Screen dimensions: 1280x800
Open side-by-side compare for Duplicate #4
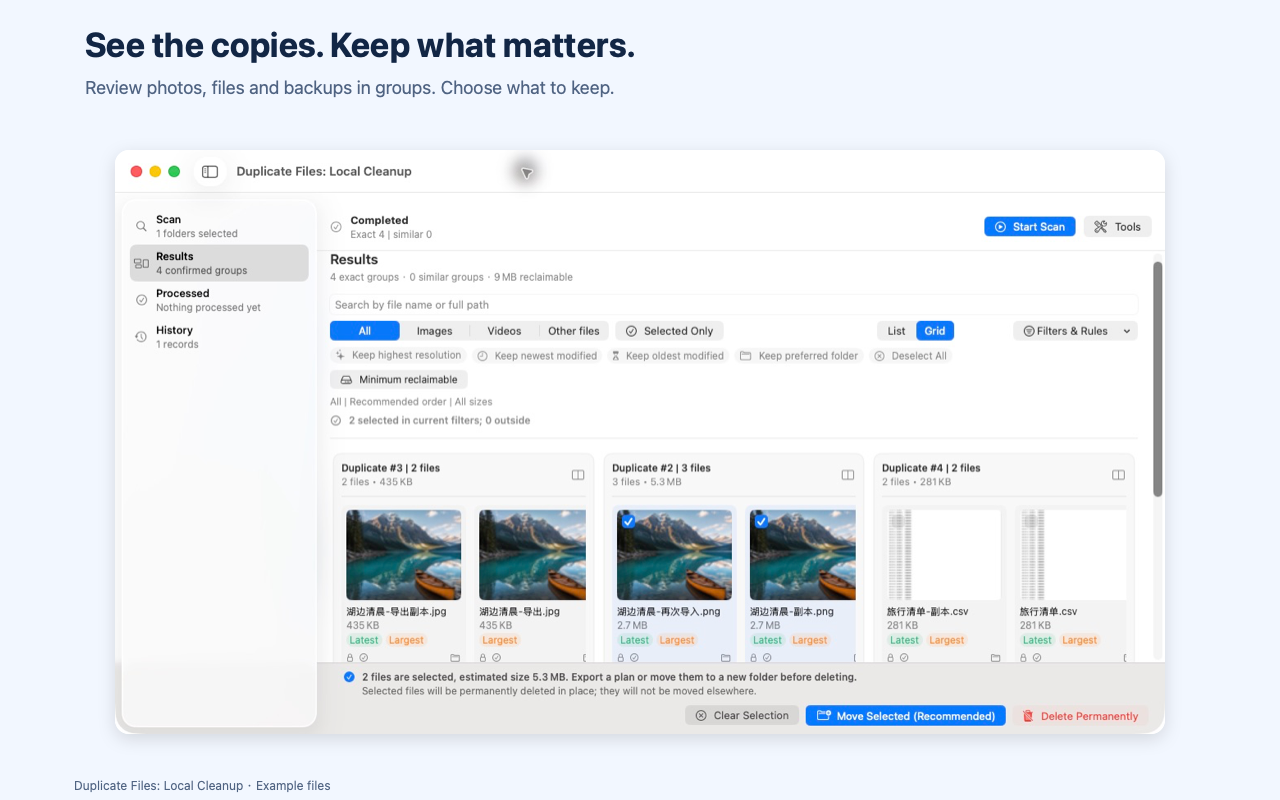(x=1119, y=475)
